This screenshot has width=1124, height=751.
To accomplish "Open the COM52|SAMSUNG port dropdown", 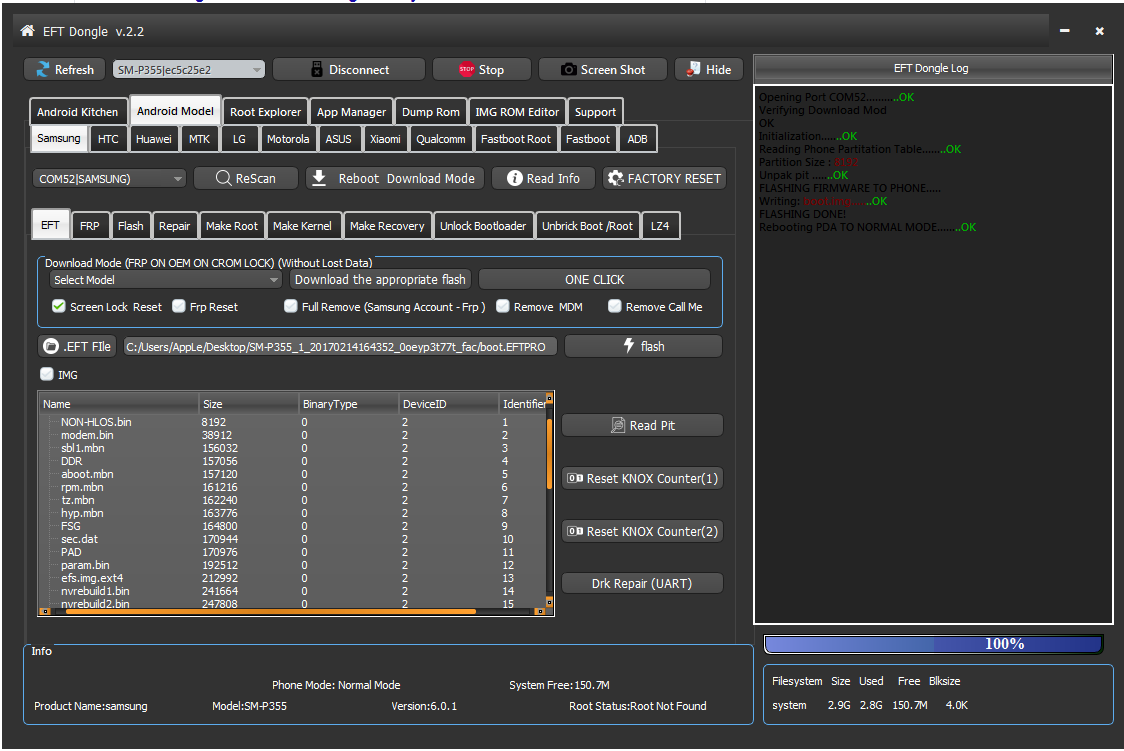I will (109, 178).
